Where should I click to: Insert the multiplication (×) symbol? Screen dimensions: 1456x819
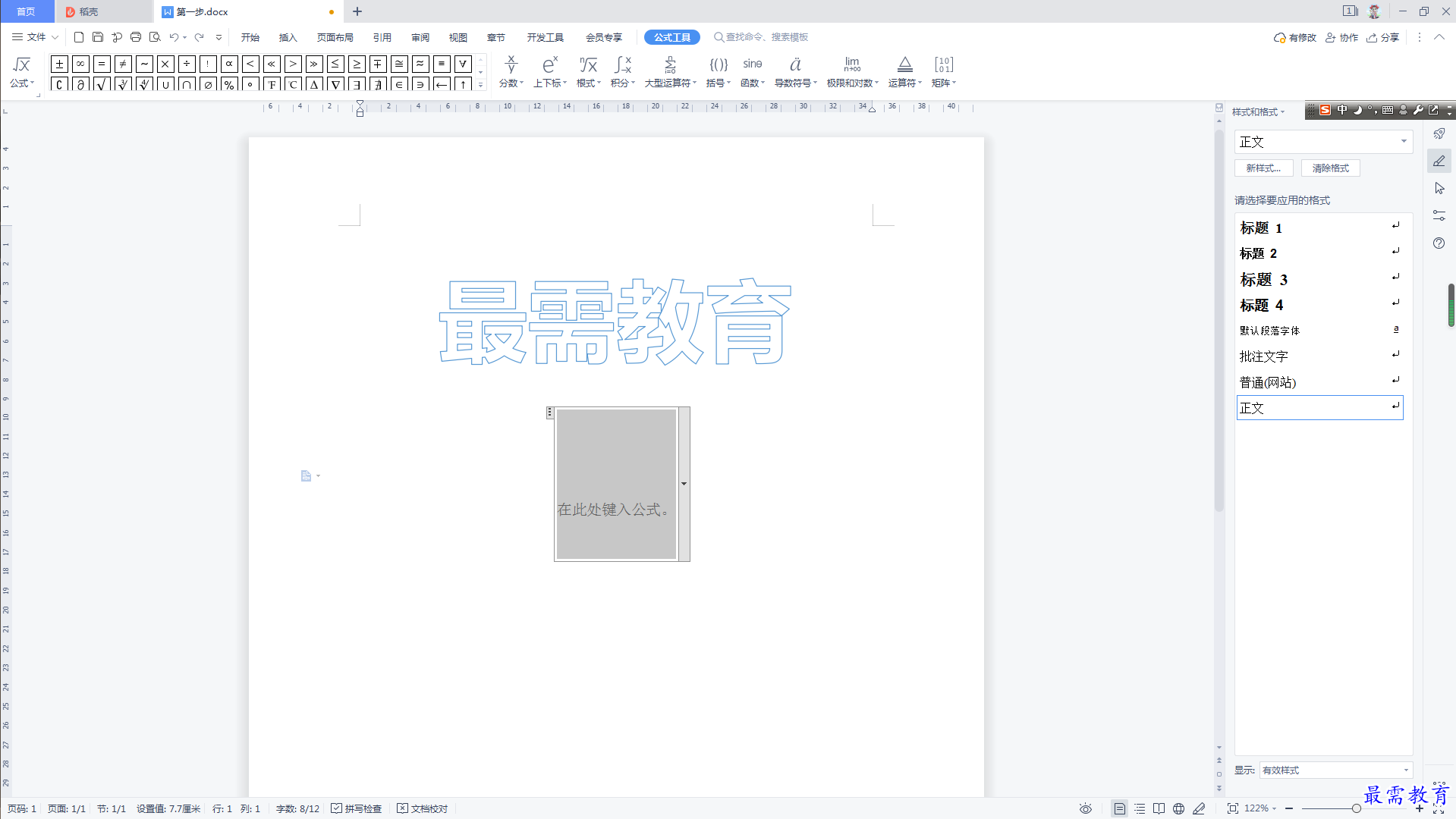pyautogui.click(x=165, y=64)
